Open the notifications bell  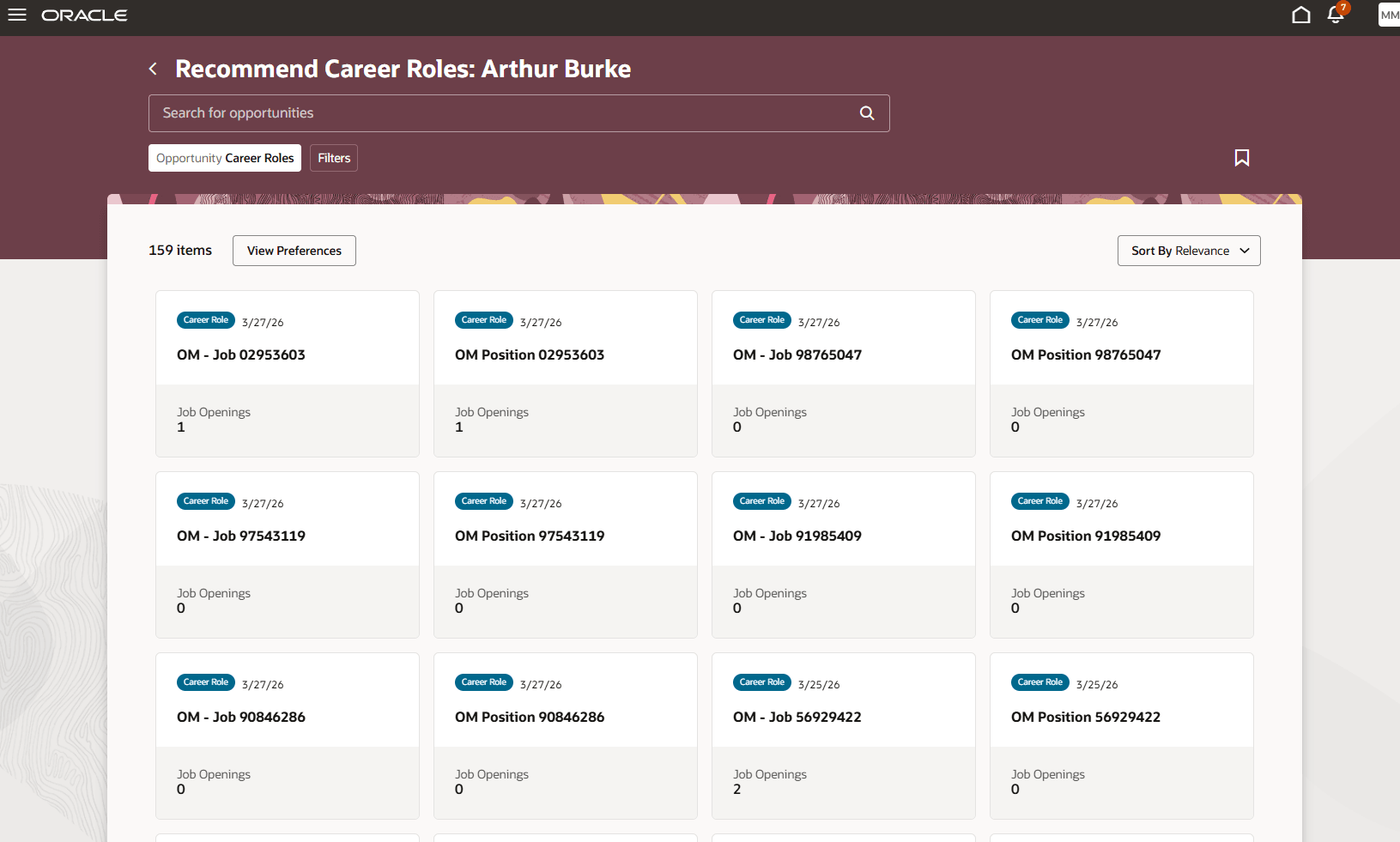click(x=1336, y=15)
